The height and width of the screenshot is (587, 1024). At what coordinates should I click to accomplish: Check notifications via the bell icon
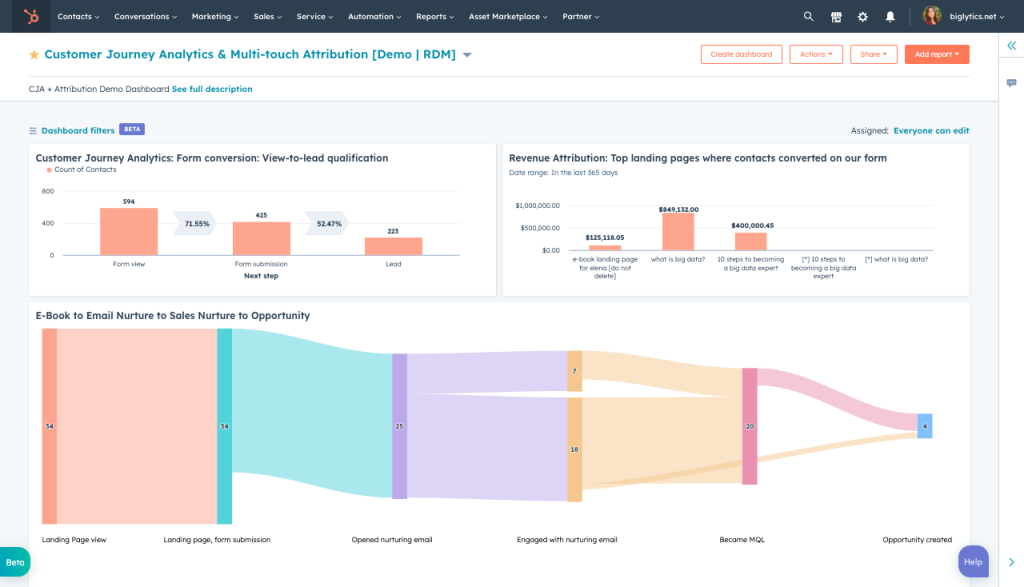coord(889,16)
